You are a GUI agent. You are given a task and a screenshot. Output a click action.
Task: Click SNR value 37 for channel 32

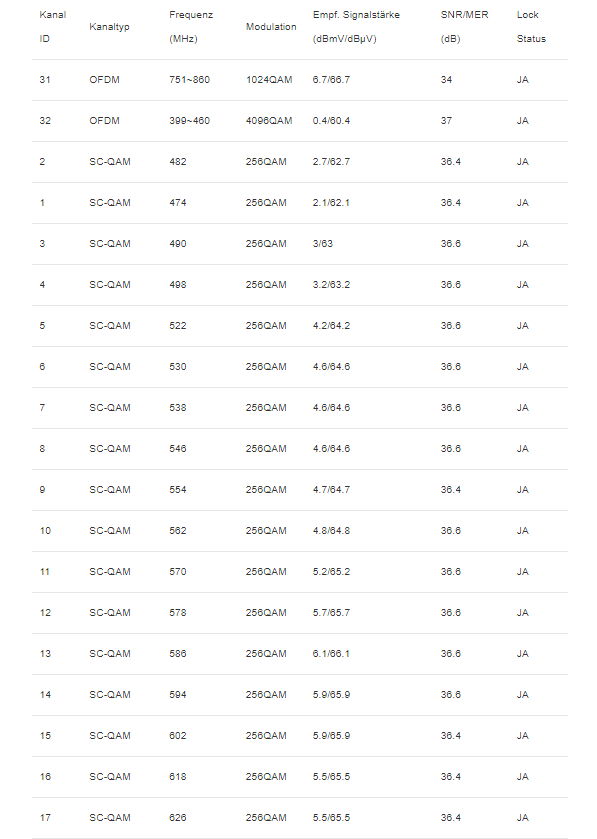tap(446, 121)
